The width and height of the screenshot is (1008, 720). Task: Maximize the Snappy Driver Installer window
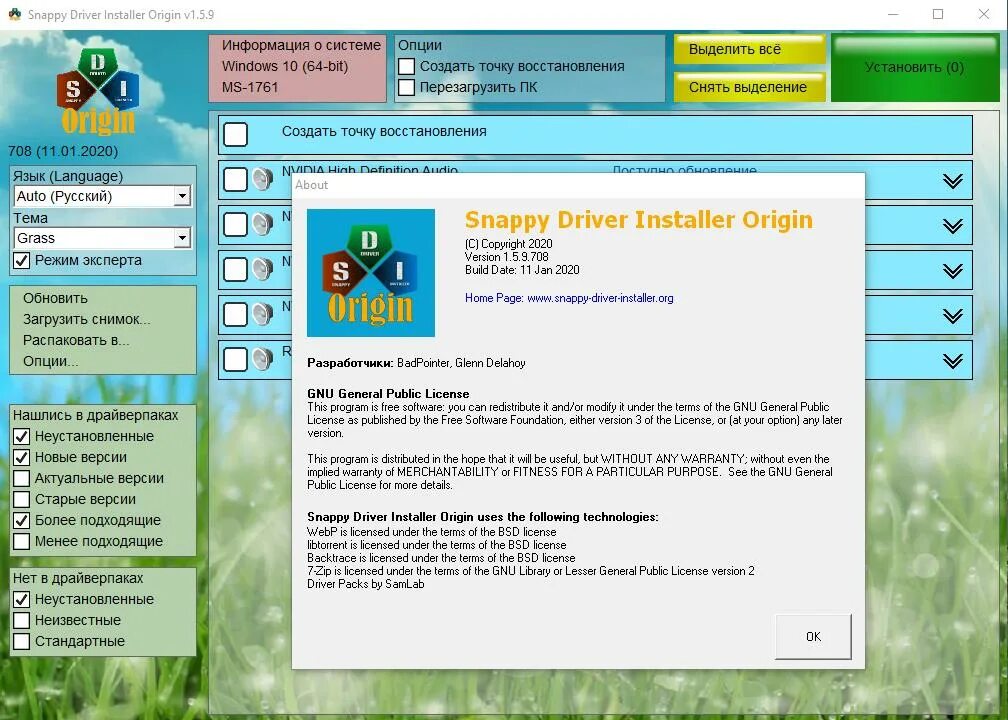938,14
